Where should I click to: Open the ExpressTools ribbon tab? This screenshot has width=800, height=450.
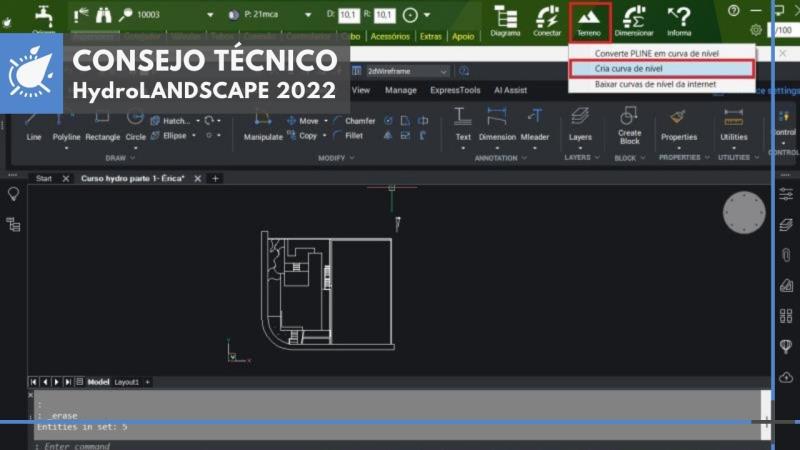pos(455,90)
